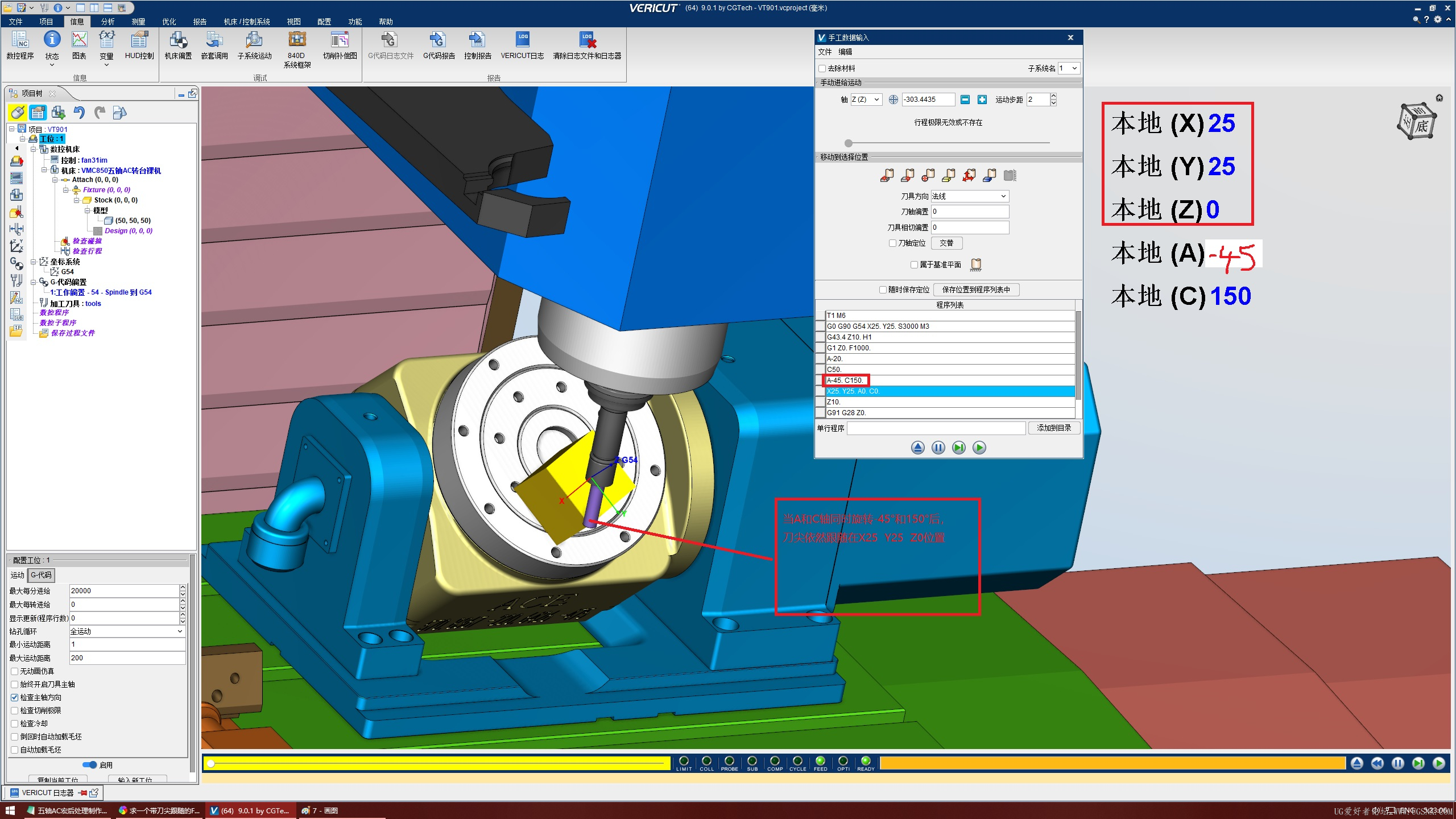Click the 行程 jog slider handle
Image resolution: width=1456 pixels, height=819 pixels.
[849, 143]
